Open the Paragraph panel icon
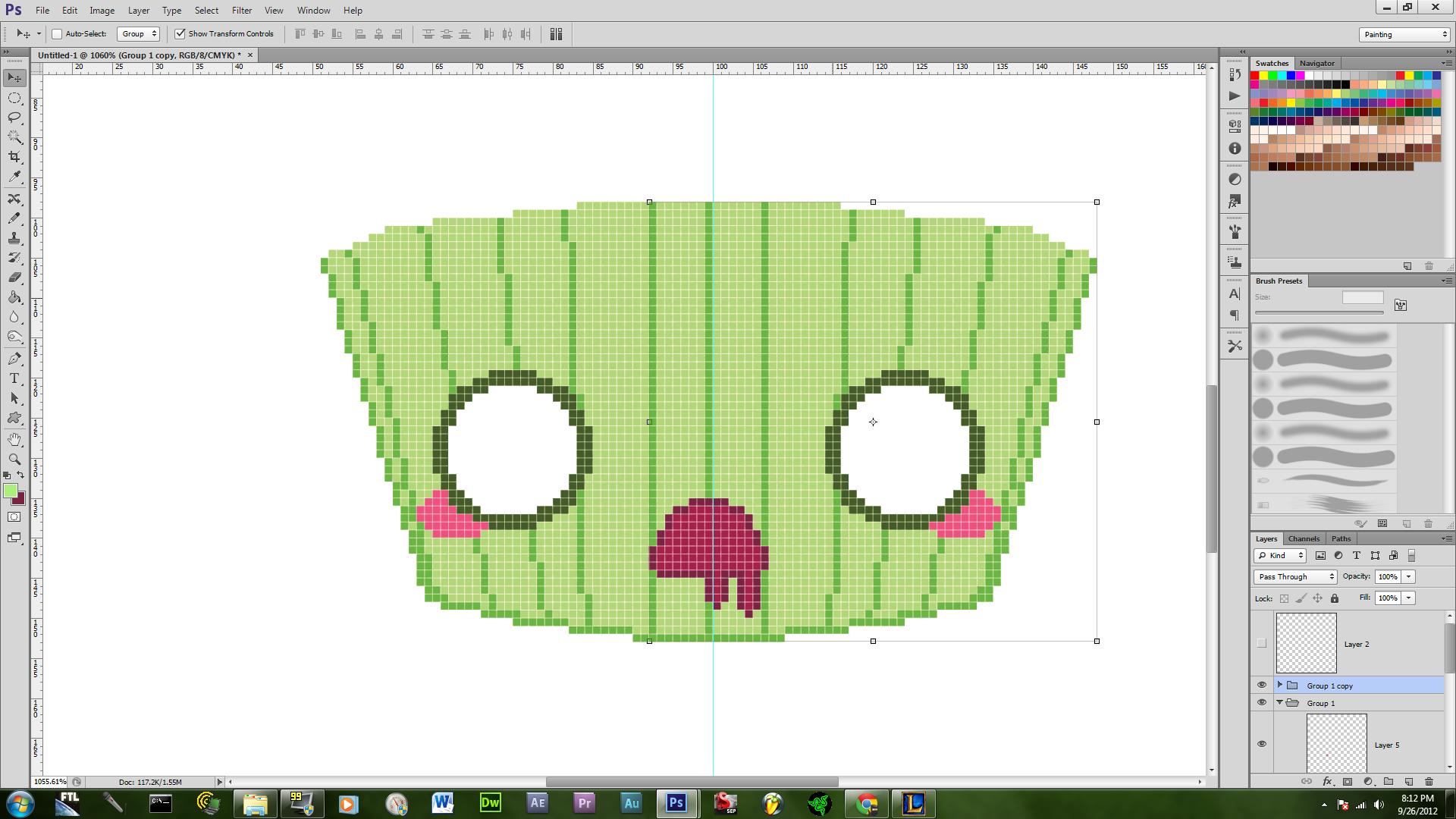The width and height of the screenshot is (1456, 819). (1235, 315)
